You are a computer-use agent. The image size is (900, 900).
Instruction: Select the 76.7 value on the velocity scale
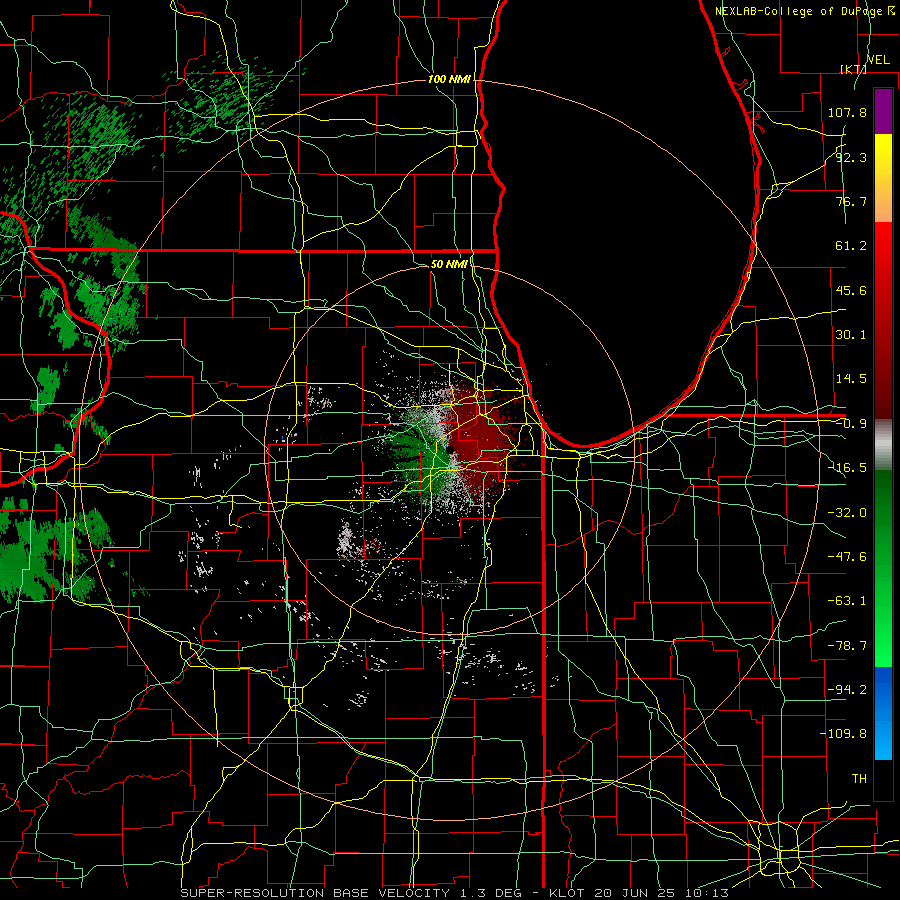851,201
